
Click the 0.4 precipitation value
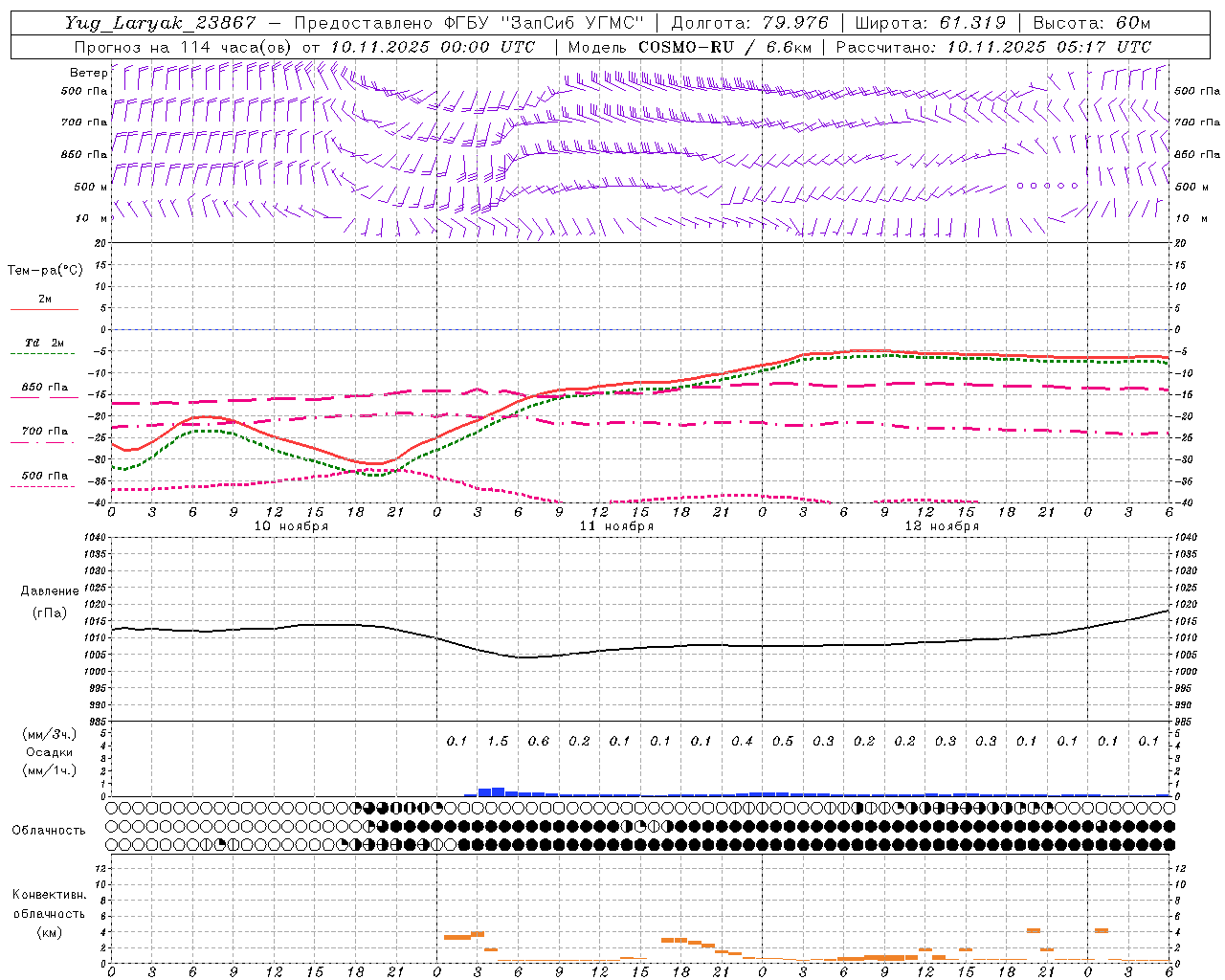click(742, 741)
